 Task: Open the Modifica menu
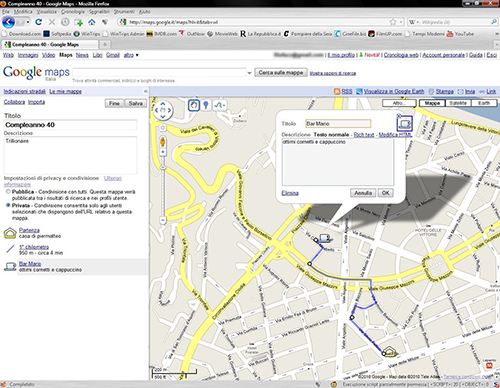point(23,12)
